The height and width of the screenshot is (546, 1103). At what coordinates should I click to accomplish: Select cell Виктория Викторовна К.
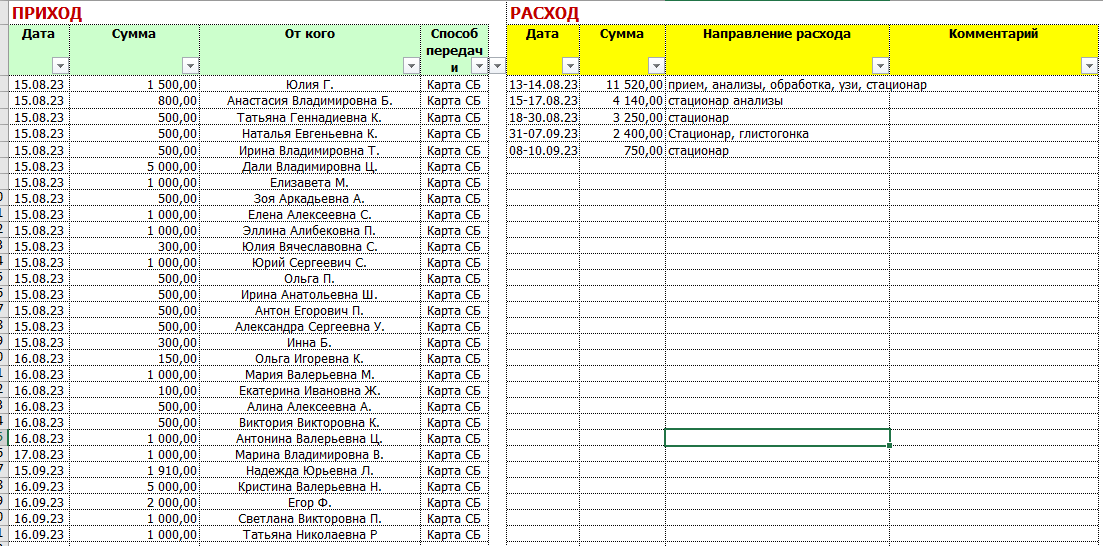(x=310, y=422)
